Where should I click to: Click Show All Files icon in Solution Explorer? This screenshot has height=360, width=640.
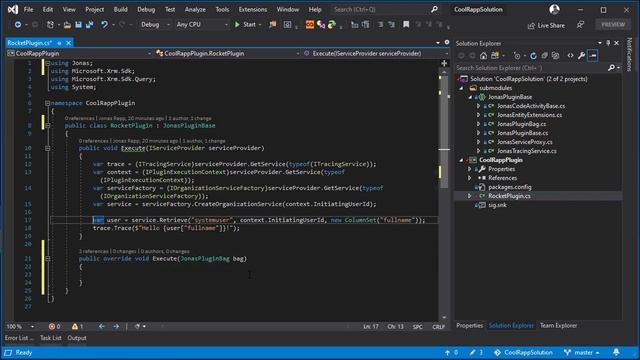pyautogui.click(x=556, y=56)
